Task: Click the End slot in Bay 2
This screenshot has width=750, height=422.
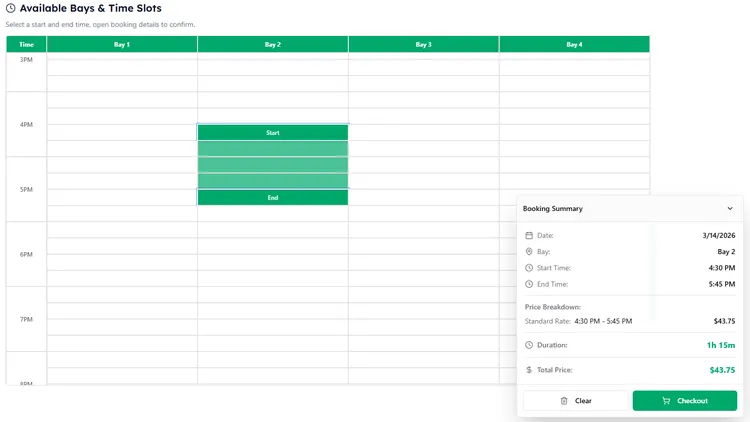Action: coord(273,198)
